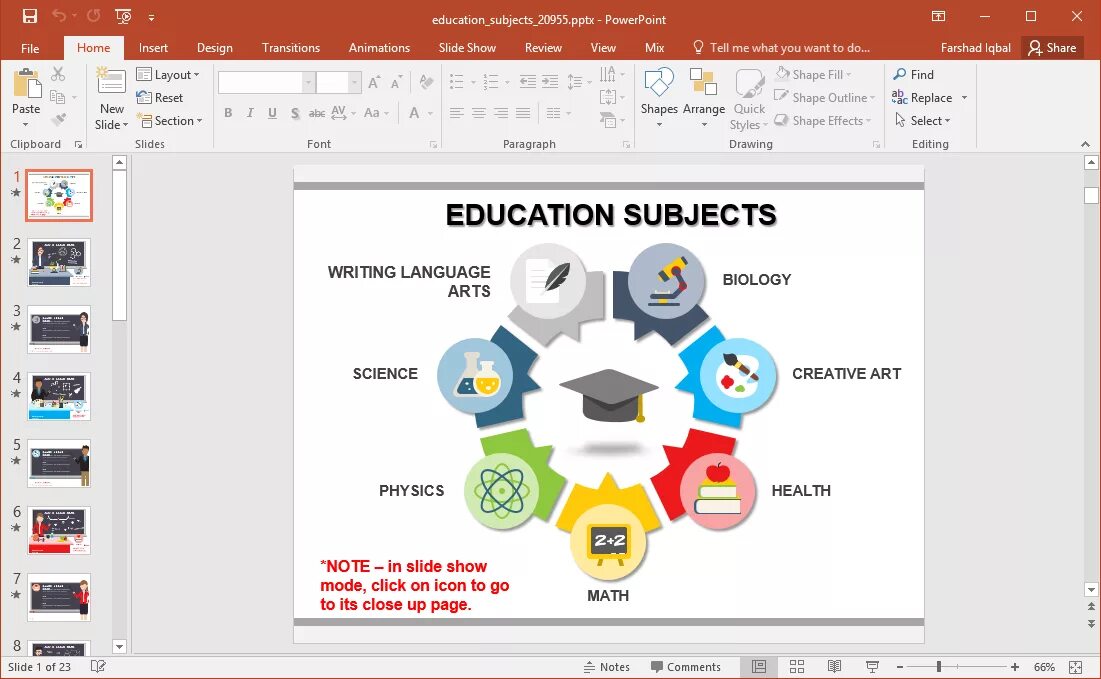Collapse the ribbon with arrow
This screenshot has width=1101, height=679.
pyautogui.click(x=1086, y=144)
